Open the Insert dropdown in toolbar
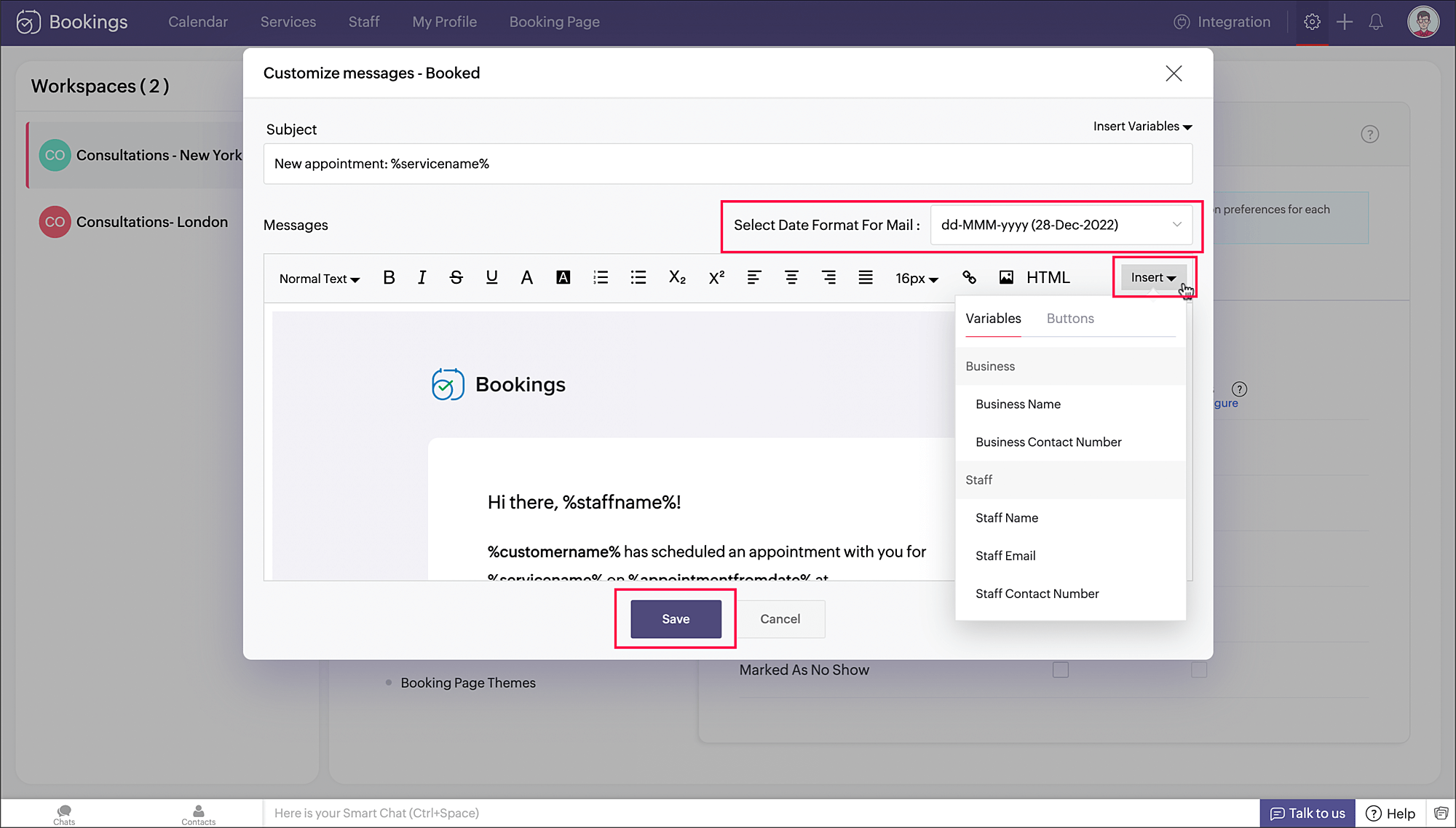The image size is (1456, 828). click(x=1153, y=277)
